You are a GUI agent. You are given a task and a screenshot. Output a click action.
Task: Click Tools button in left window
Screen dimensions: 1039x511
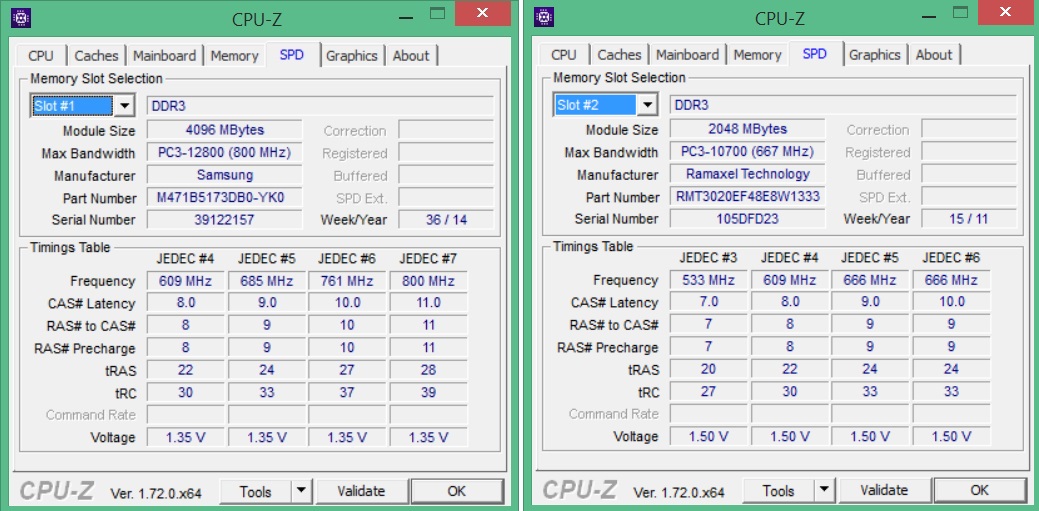click(256, 491)
